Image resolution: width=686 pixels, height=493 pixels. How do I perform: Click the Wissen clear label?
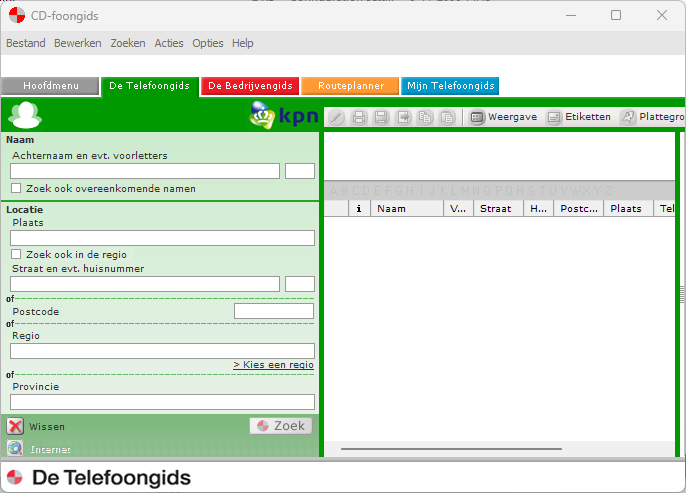point(47,427)
